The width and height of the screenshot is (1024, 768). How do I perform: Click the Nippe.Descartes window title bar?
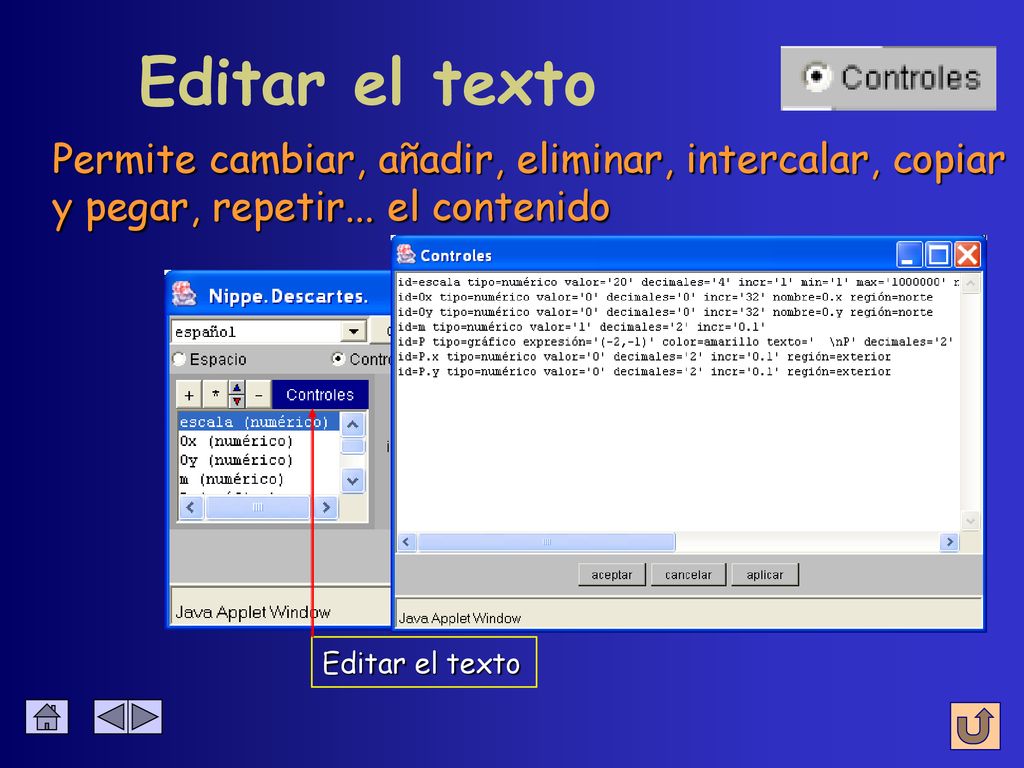tap(280, 295)
